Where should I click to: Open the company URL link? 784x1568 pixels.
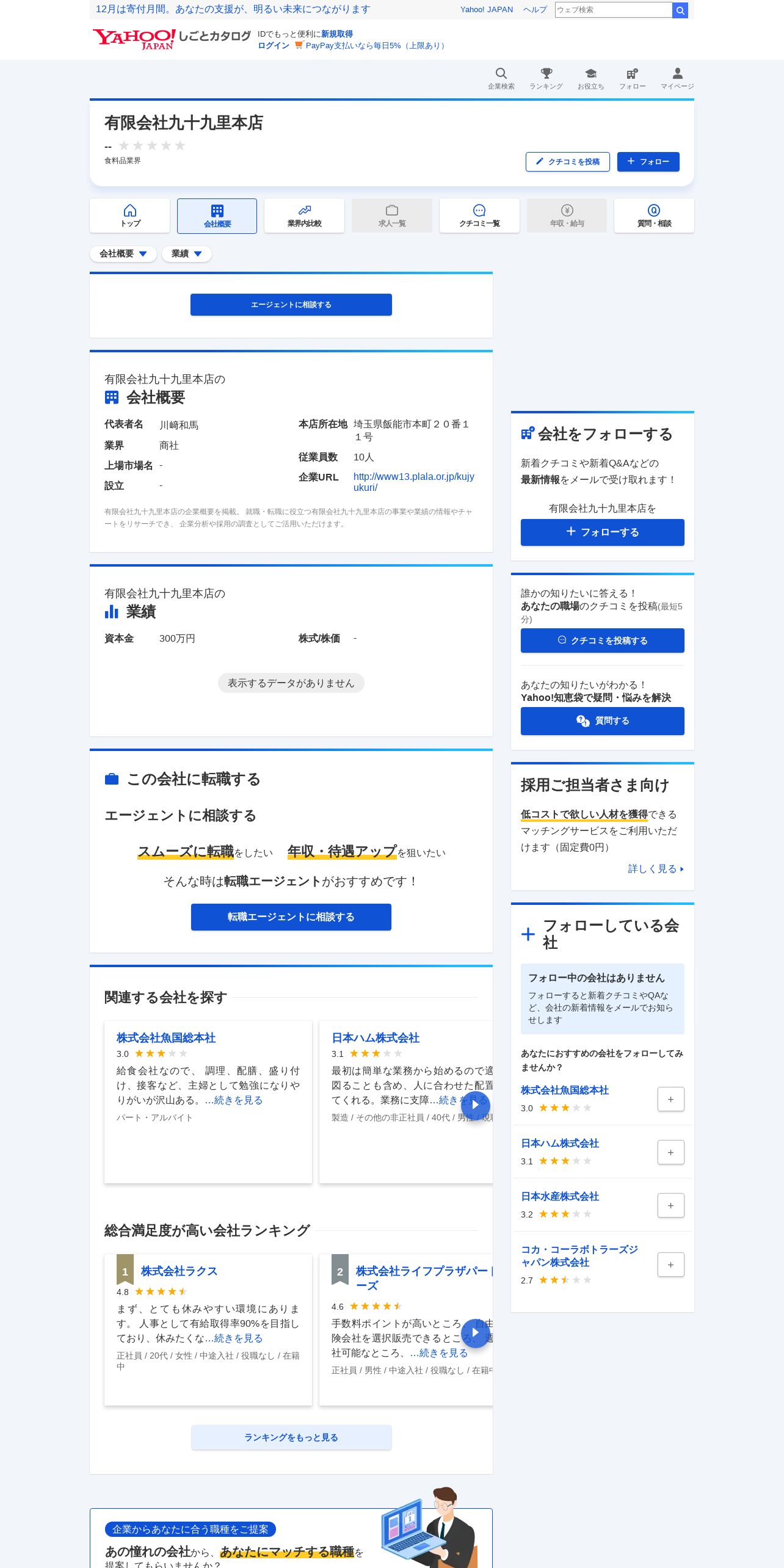[414, 482]
